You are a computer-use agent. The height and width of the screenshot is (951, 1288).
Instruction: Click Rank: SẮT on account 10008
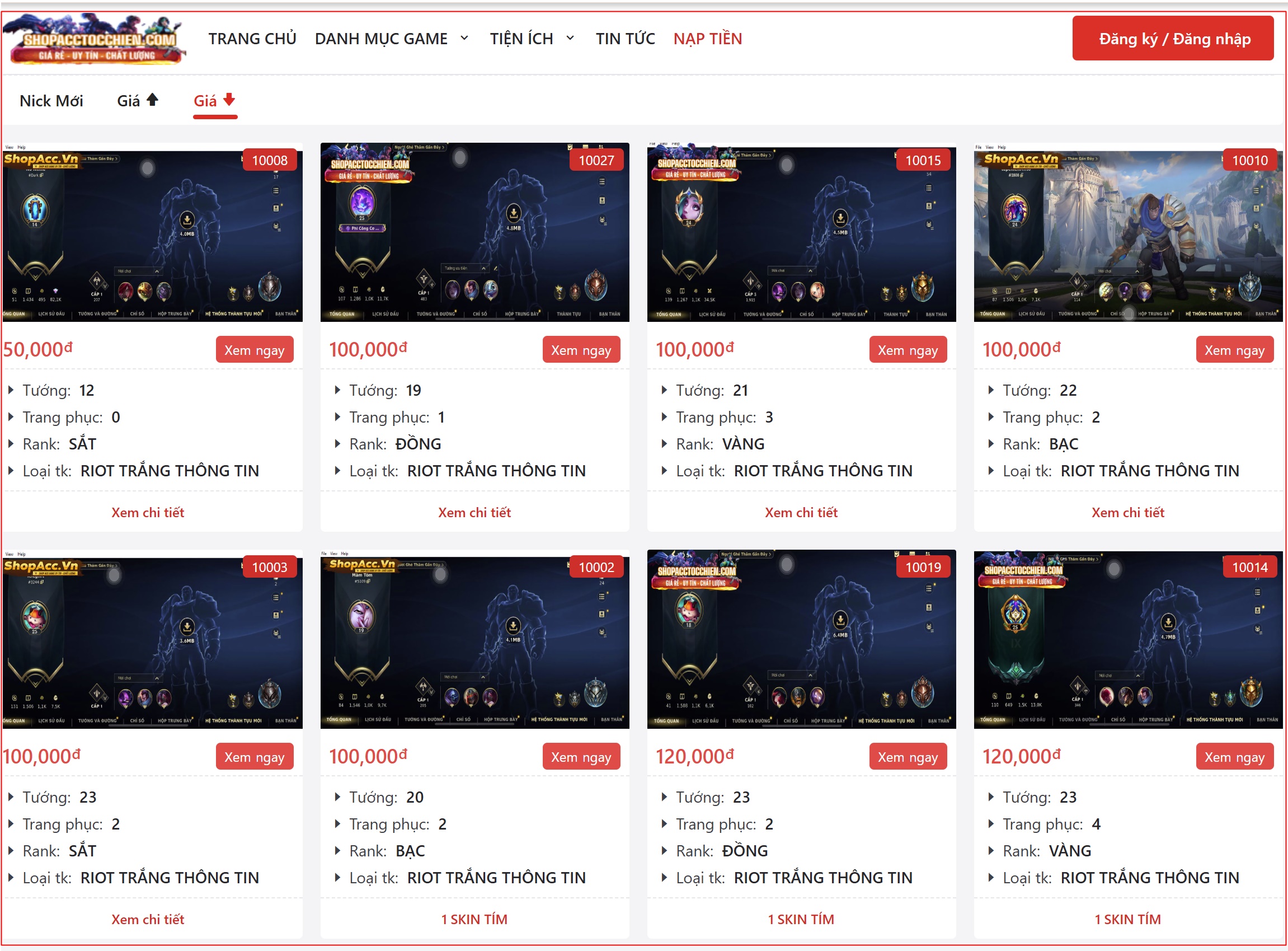point(59,444)
